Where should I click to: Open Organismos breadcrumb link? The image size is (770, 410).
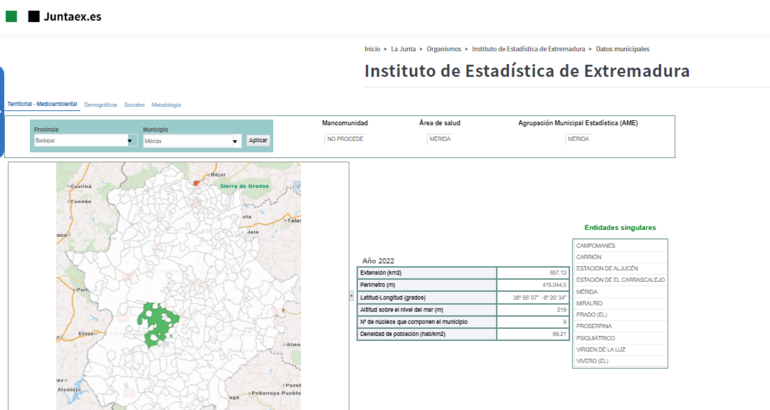click(x=444, y=49)
